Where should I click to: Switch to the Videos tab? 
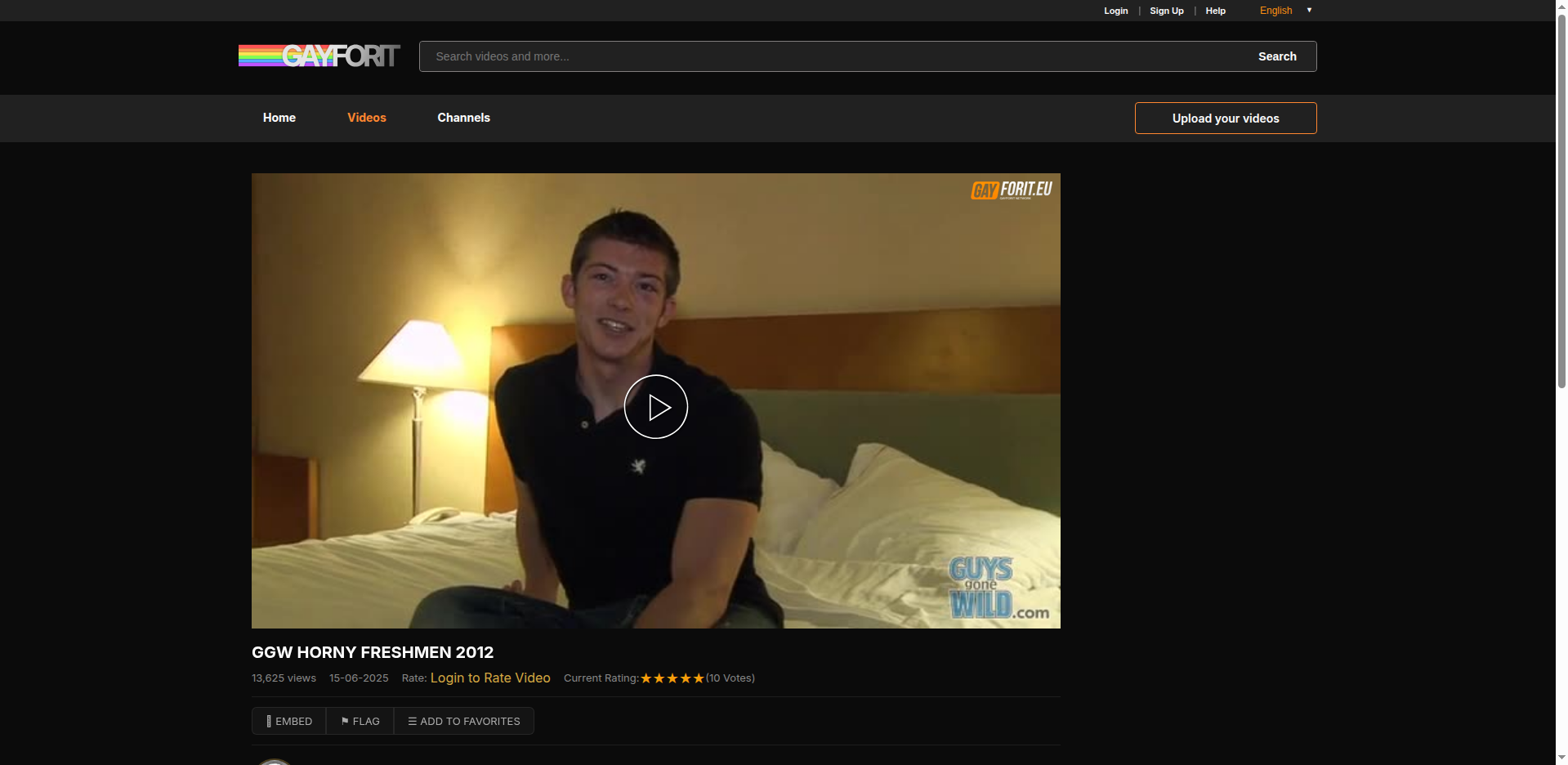[x=367, y=118]
